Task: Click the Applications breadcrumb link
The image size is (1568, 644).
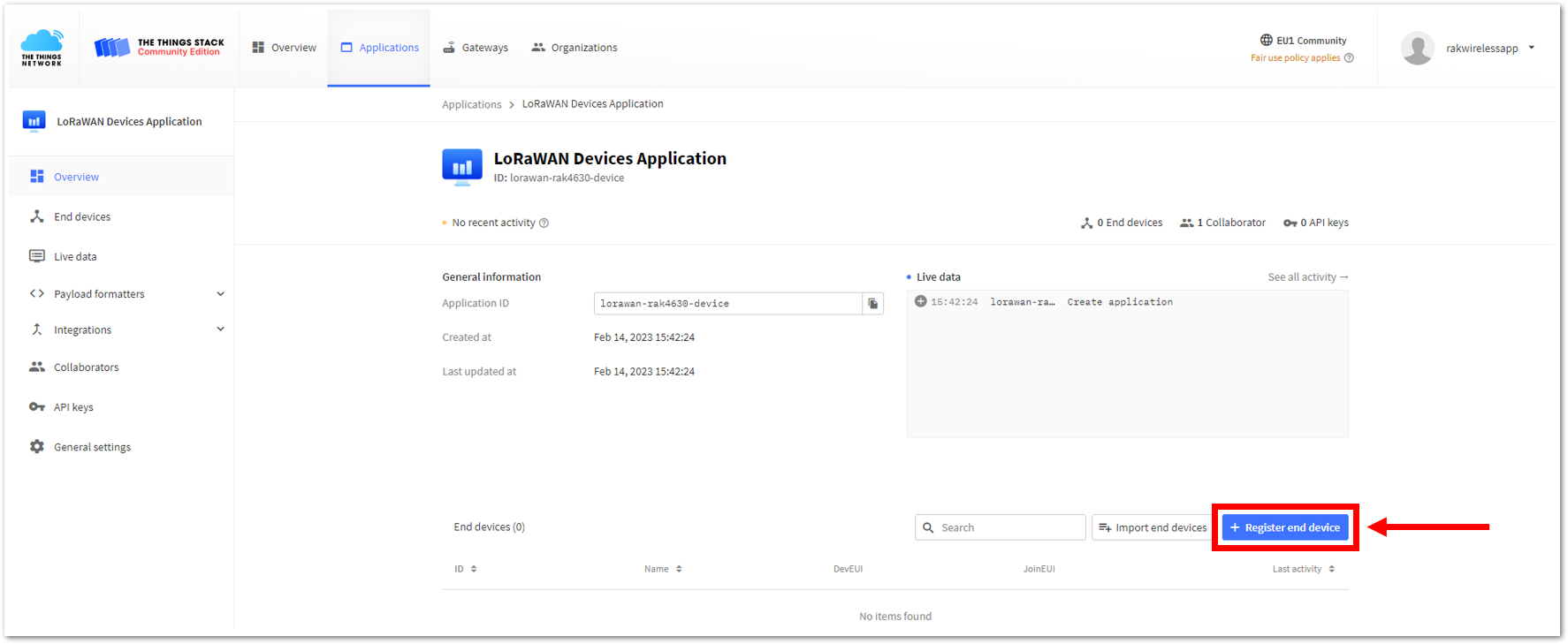Action: [471, 104]
